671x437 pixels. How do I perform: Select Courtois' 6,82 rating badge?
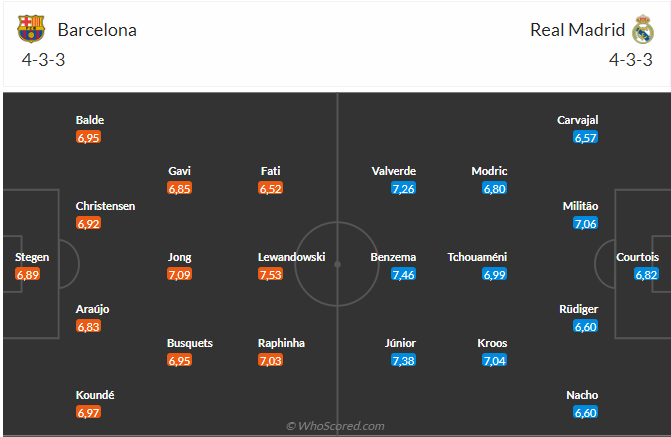(646, 274)
